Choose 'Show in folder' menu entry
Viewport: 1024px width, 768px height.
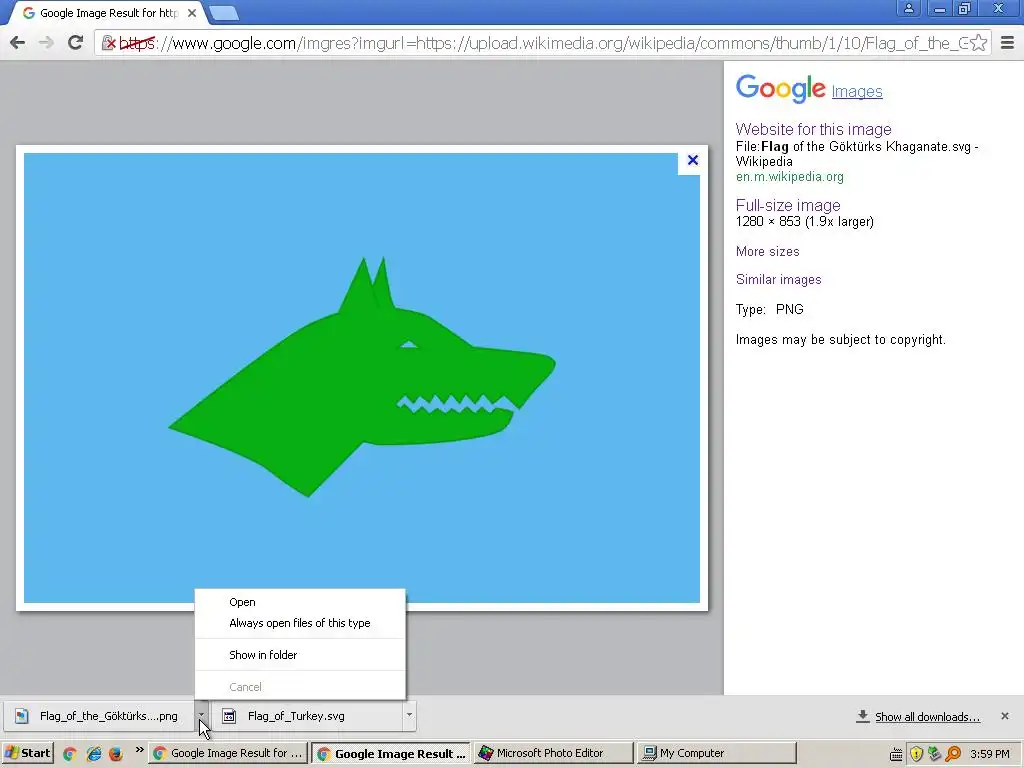(x=300, y=655)
